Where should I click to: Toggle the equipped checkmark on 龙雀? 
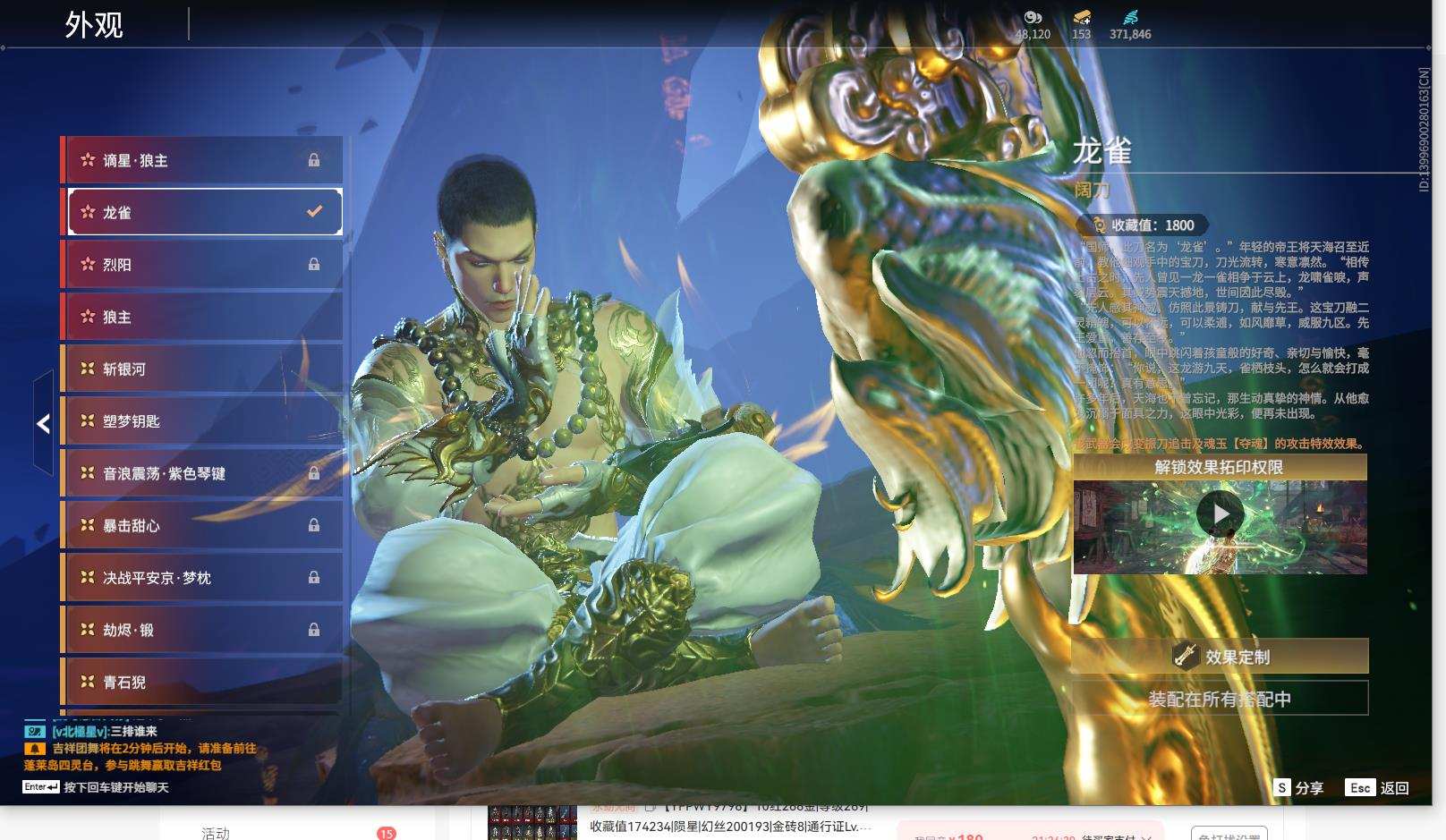(314, 212)
